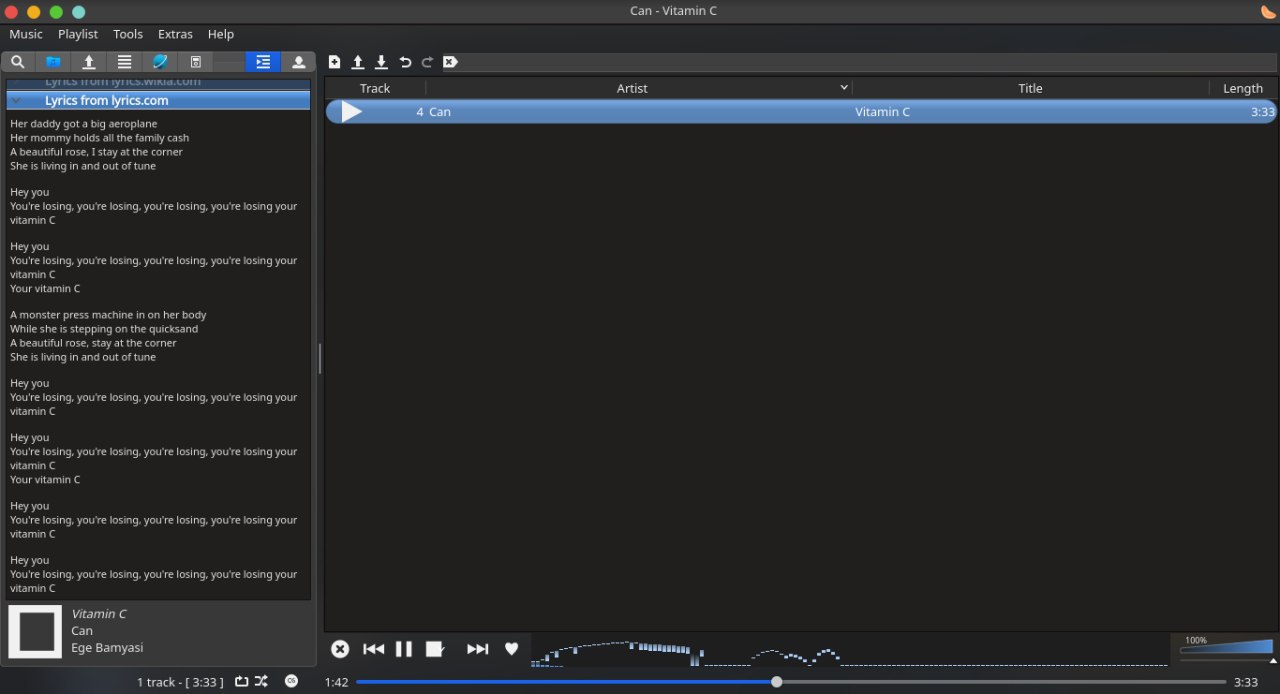Click lyric line 'Her daddy got a big aeroplane'

[84, 124]
